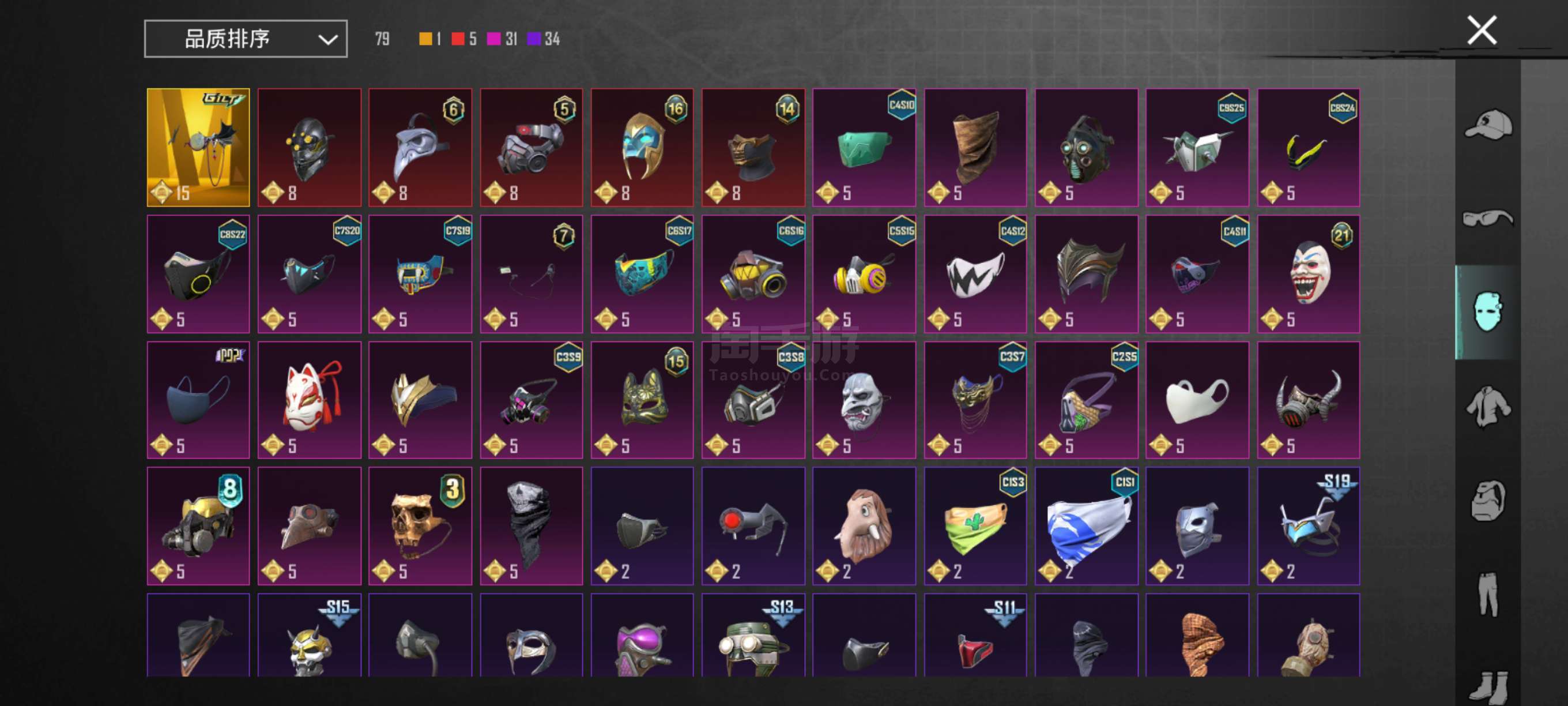The height and width of the screenshot is (706, 1568).
Task: Open the backpack category icon
Action: pyautogui.click(x=1488, y=500)
